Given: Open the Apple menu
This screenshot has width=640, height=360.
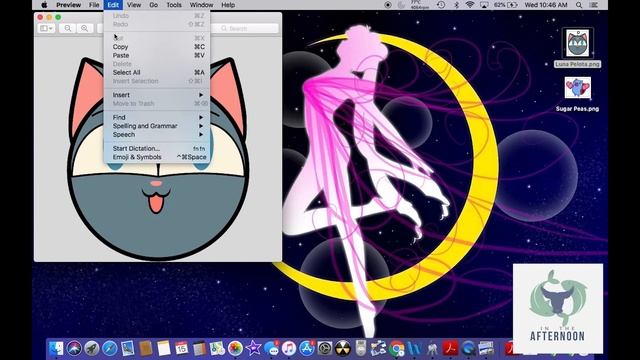Looking at the screenshot, I should coord(44,5).
